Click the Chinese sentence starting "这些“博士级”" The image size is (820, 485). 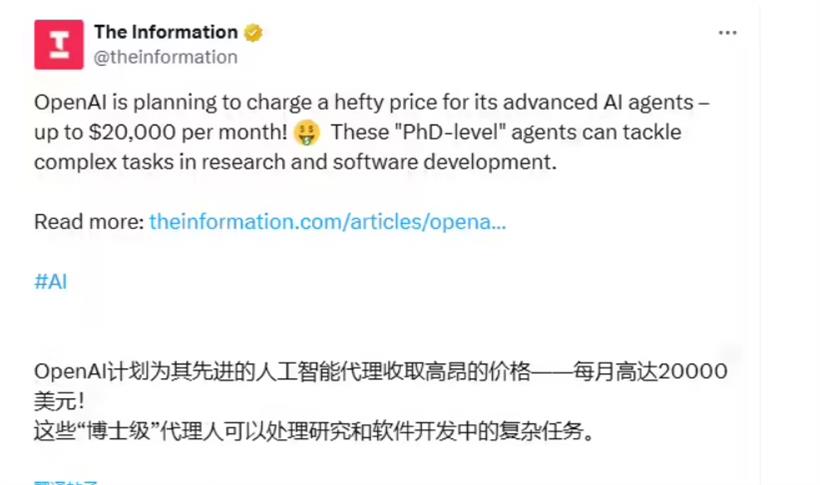(314, 432)
